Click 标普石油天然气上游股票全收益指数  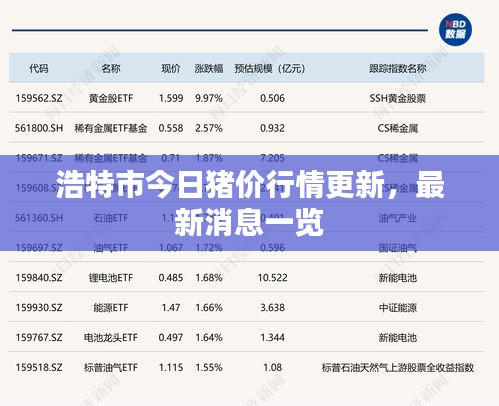398,368
